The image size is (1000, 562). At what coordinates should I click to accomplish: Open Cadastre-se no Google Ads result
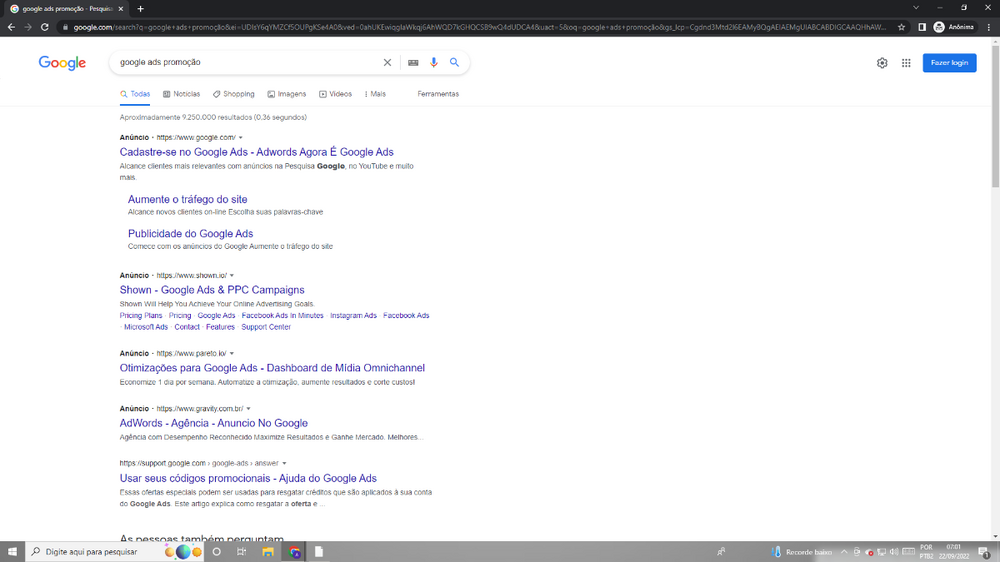[x=256, y=152]
